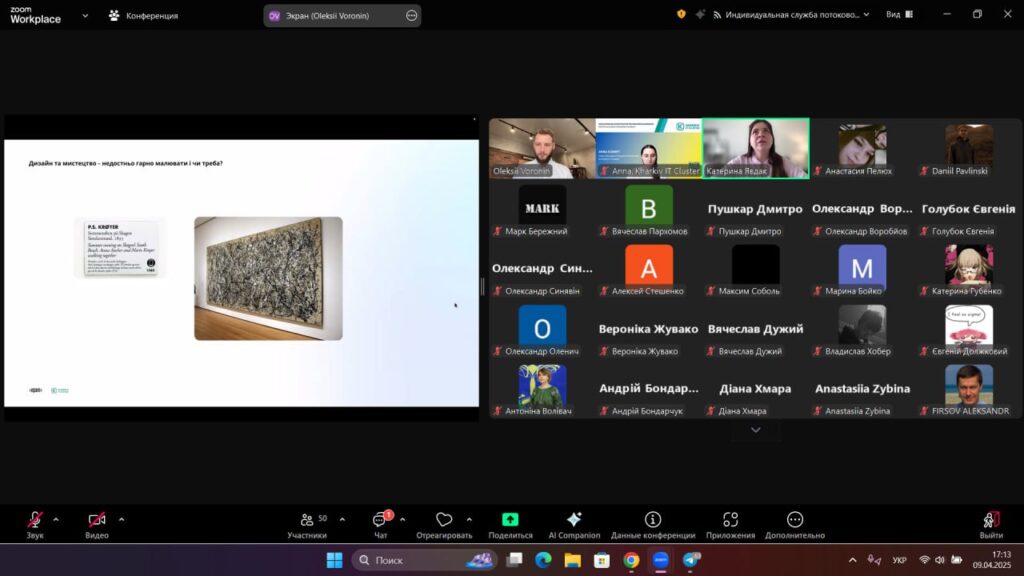Expand the arrow beside Участники

[x=342, y=520]
